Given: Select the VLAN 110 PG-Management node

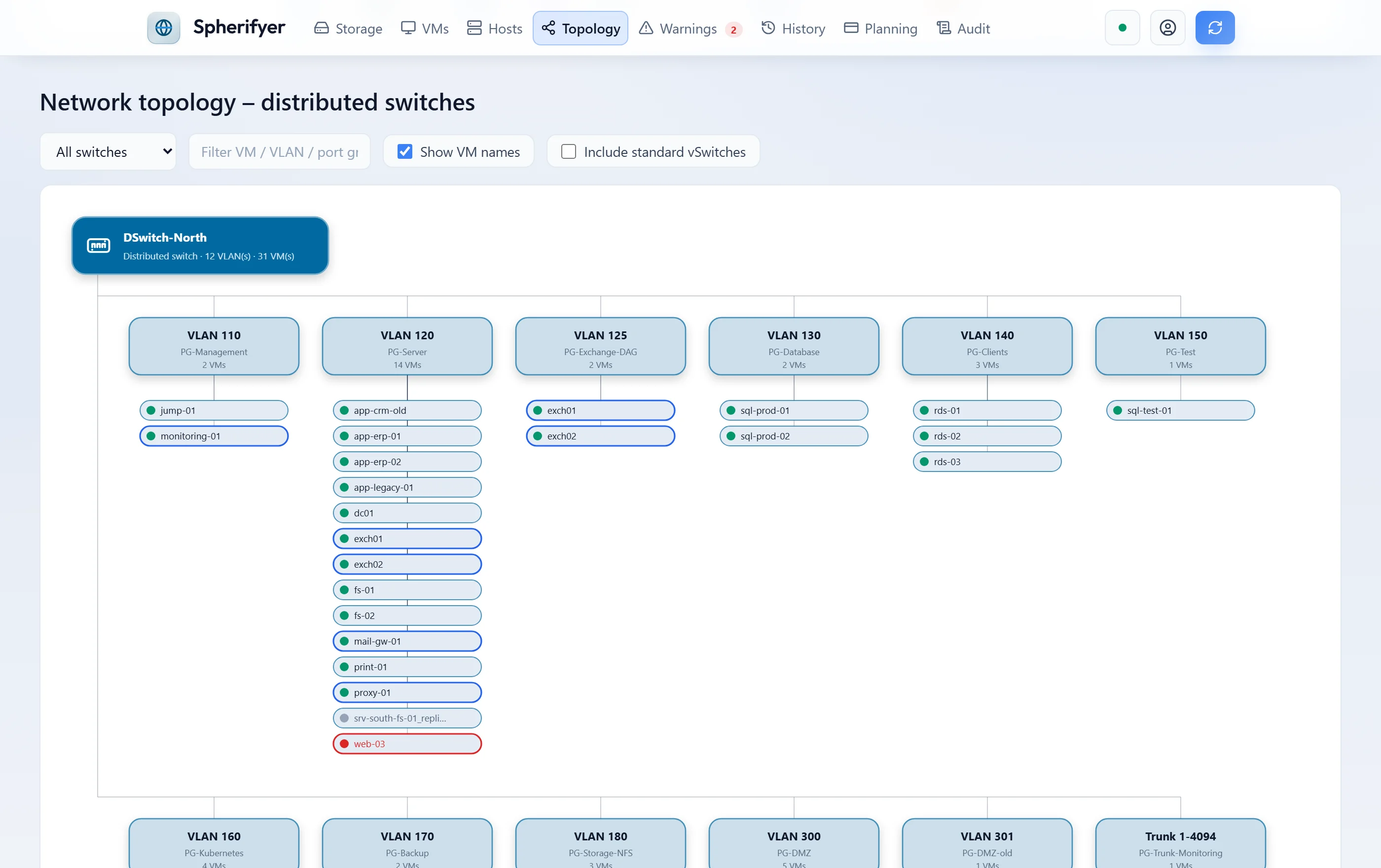Looking at the screenshot, I should [x=214, y=346].
